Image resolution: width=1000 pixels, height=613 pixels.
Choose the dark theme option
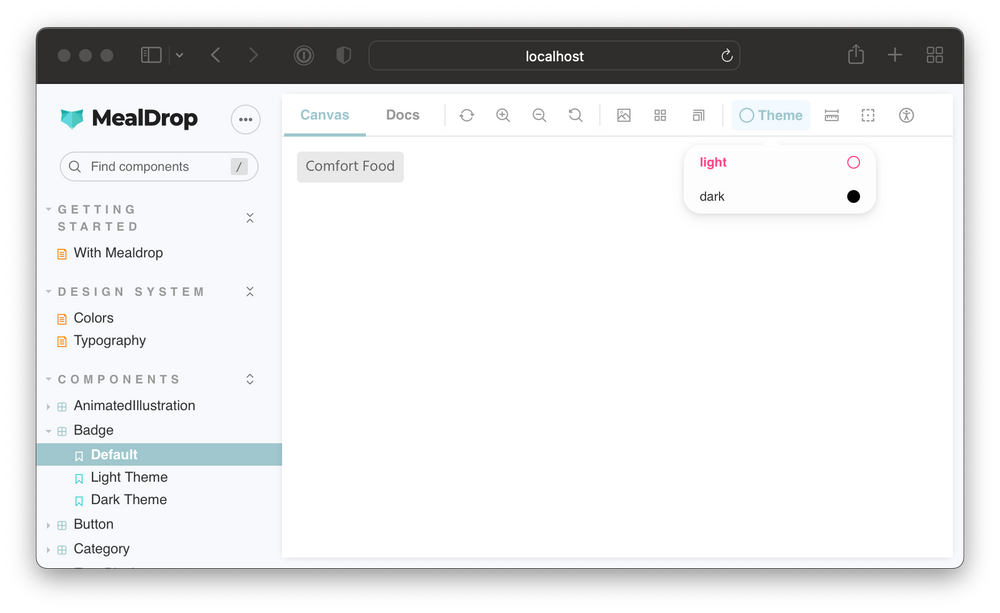[x=779, y=196]
